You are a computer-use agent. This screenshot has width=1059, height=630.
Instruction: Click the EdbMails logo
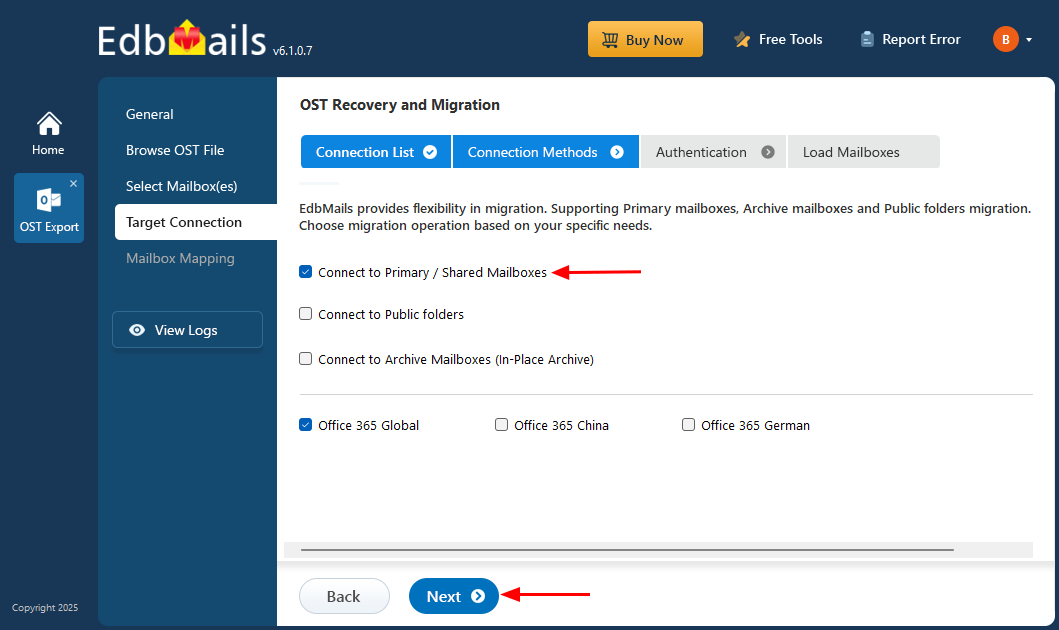(182, 39)
